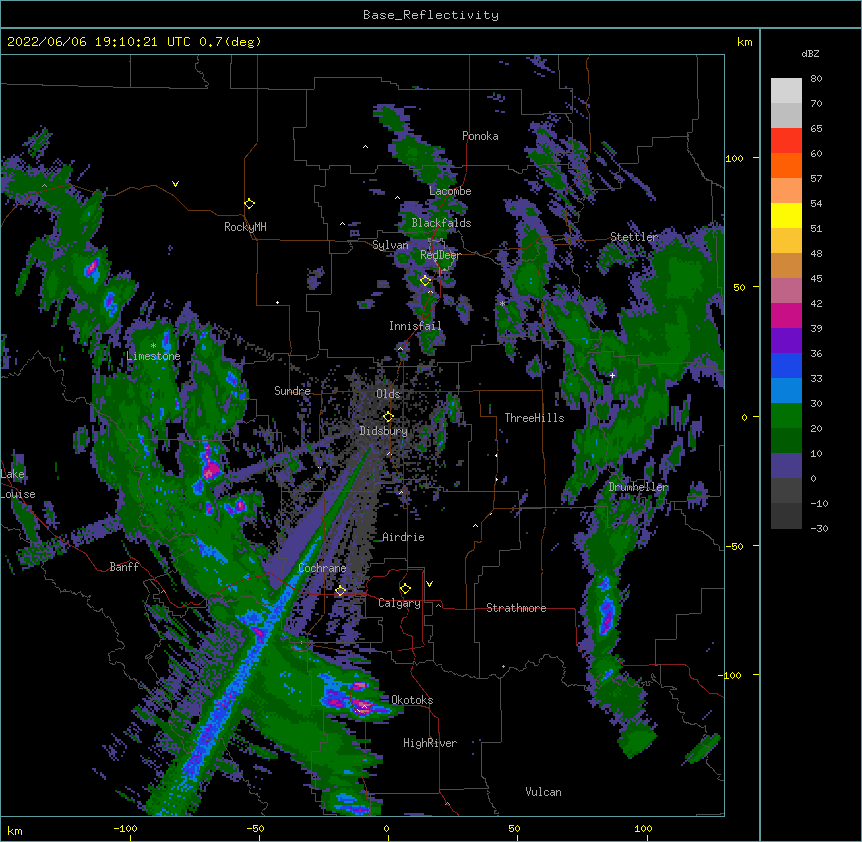Screen dimensions: 862x842
Task: Click the Didsbury label
Action: point(384,431)
